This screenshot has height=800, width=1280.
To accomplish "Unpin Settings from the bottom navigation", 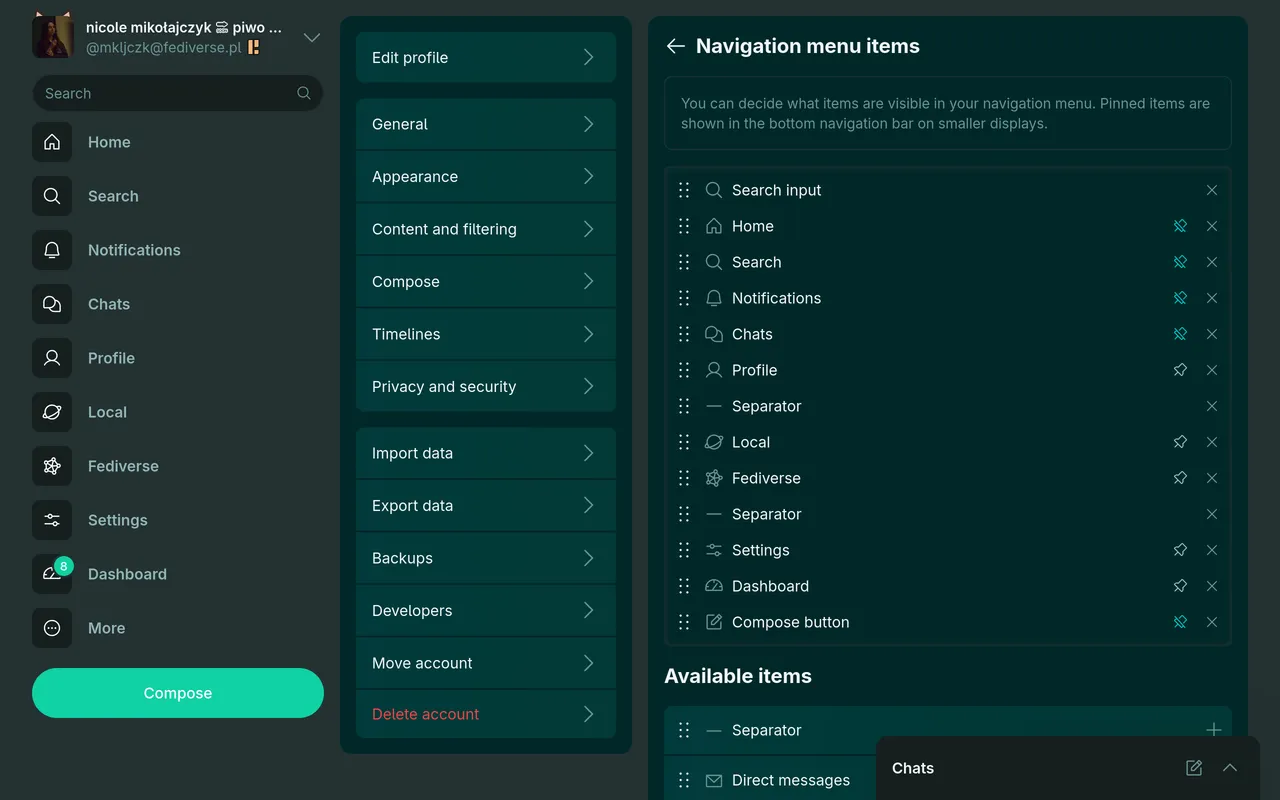I will [1180, 550].
